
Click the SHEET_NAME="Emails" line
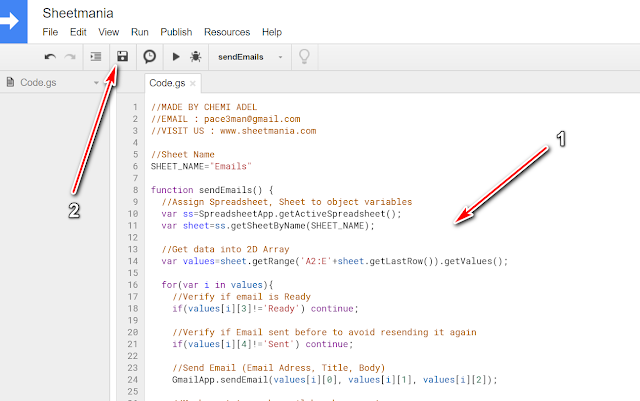coord(201,166)
